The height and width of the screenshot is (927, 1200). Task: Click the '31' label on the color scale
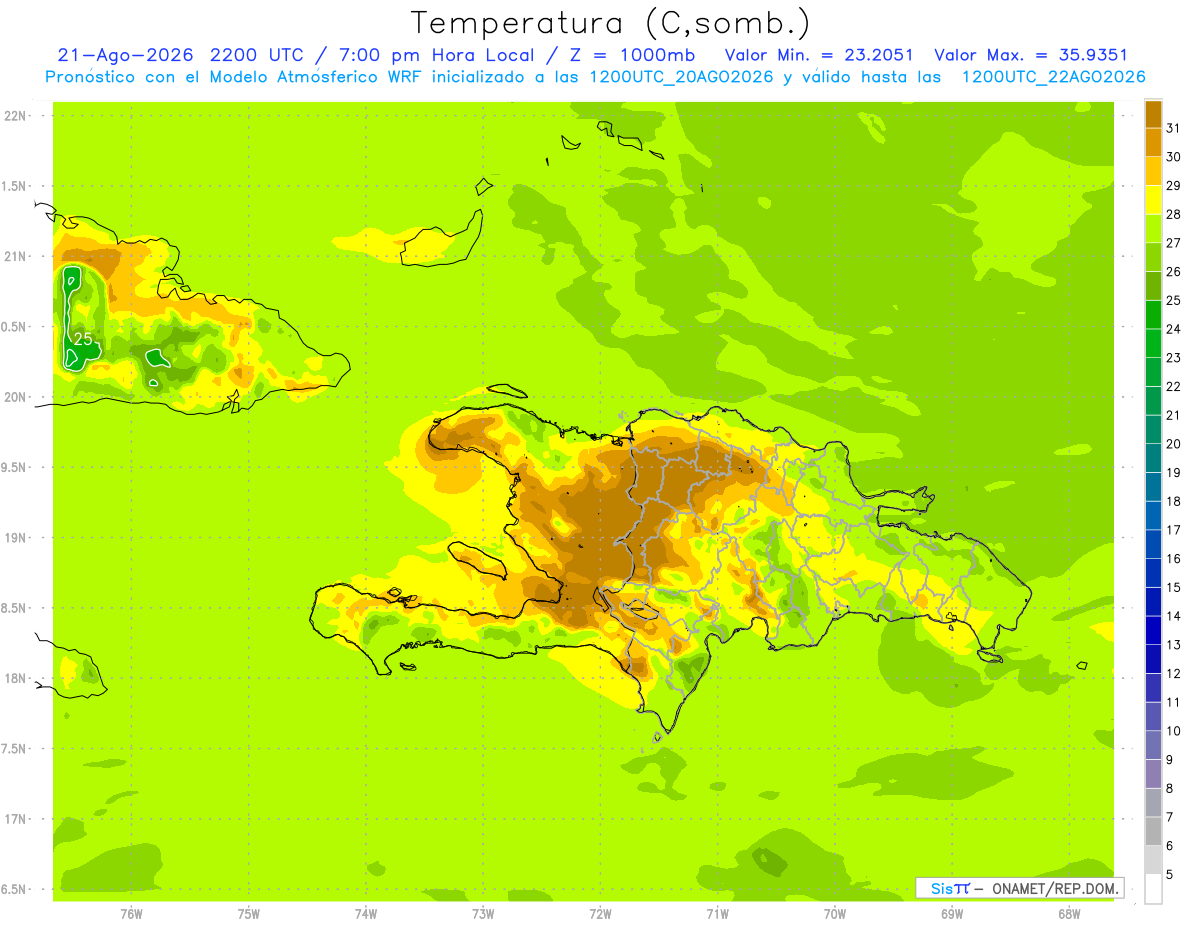click(x=1174, y=128)
